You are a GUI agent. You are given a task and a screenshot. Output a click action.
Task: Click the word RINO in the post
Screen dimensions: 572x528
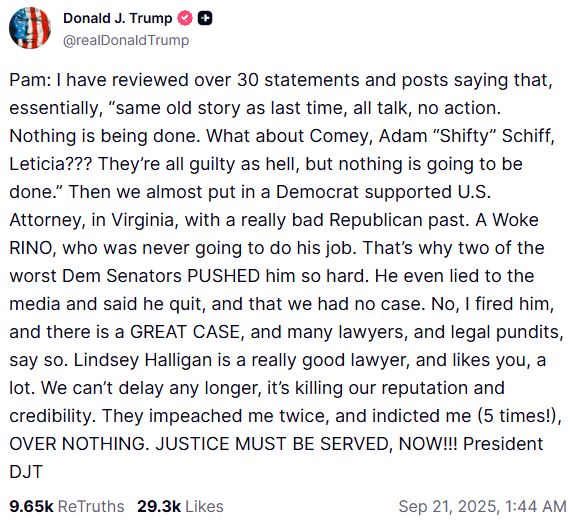click(32, 248)
